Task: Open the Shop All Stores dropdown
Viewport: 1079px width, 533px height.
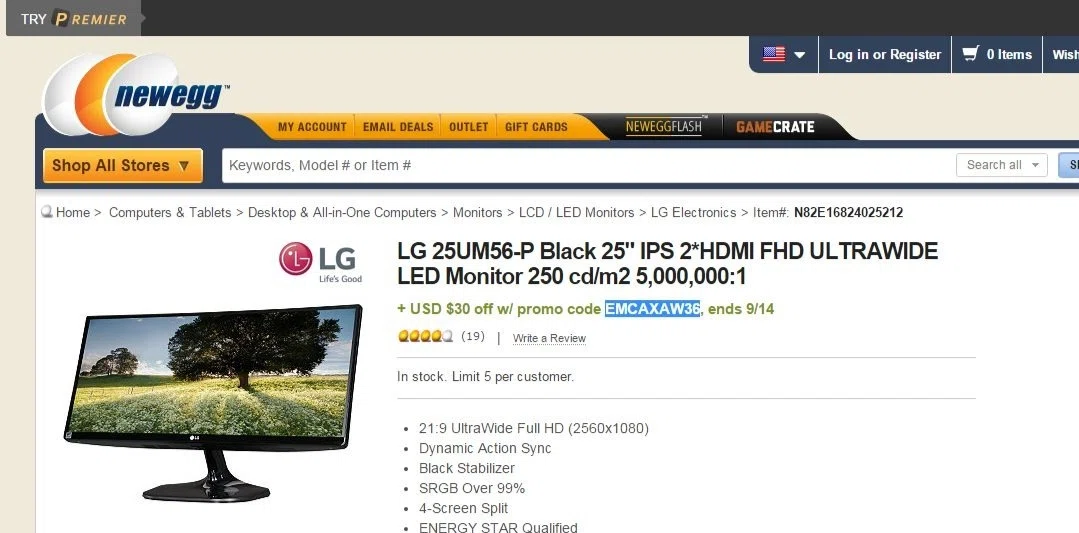Action: (x=122, y=166)
